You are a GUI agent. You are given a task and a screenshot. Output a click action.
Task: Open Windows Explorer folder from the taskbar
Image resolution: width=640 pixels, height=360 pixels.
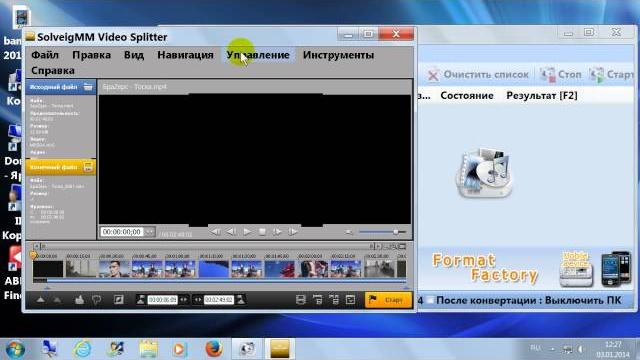pyautogui.click(x=148, y=349)
